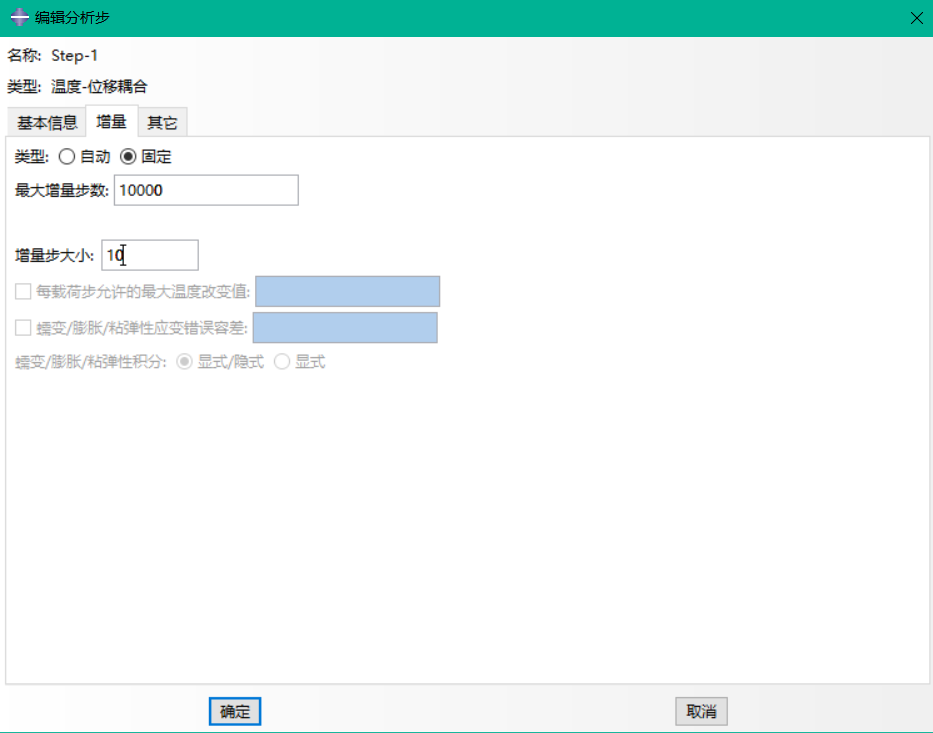Click the maximum temperature change value field
The height and width of the screenshot is (733, 933).
(347, 292)
